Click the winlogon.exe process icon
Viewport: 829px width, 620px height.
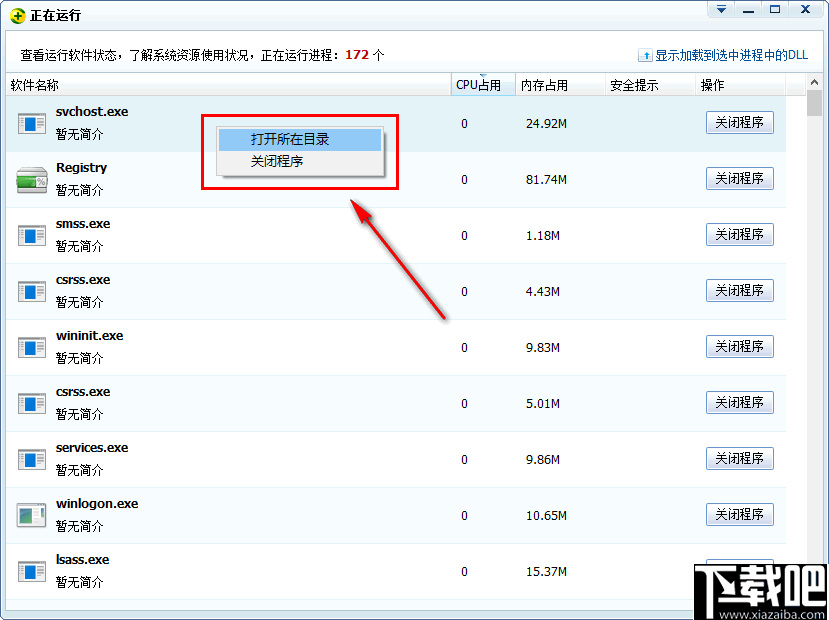point(32,516)
